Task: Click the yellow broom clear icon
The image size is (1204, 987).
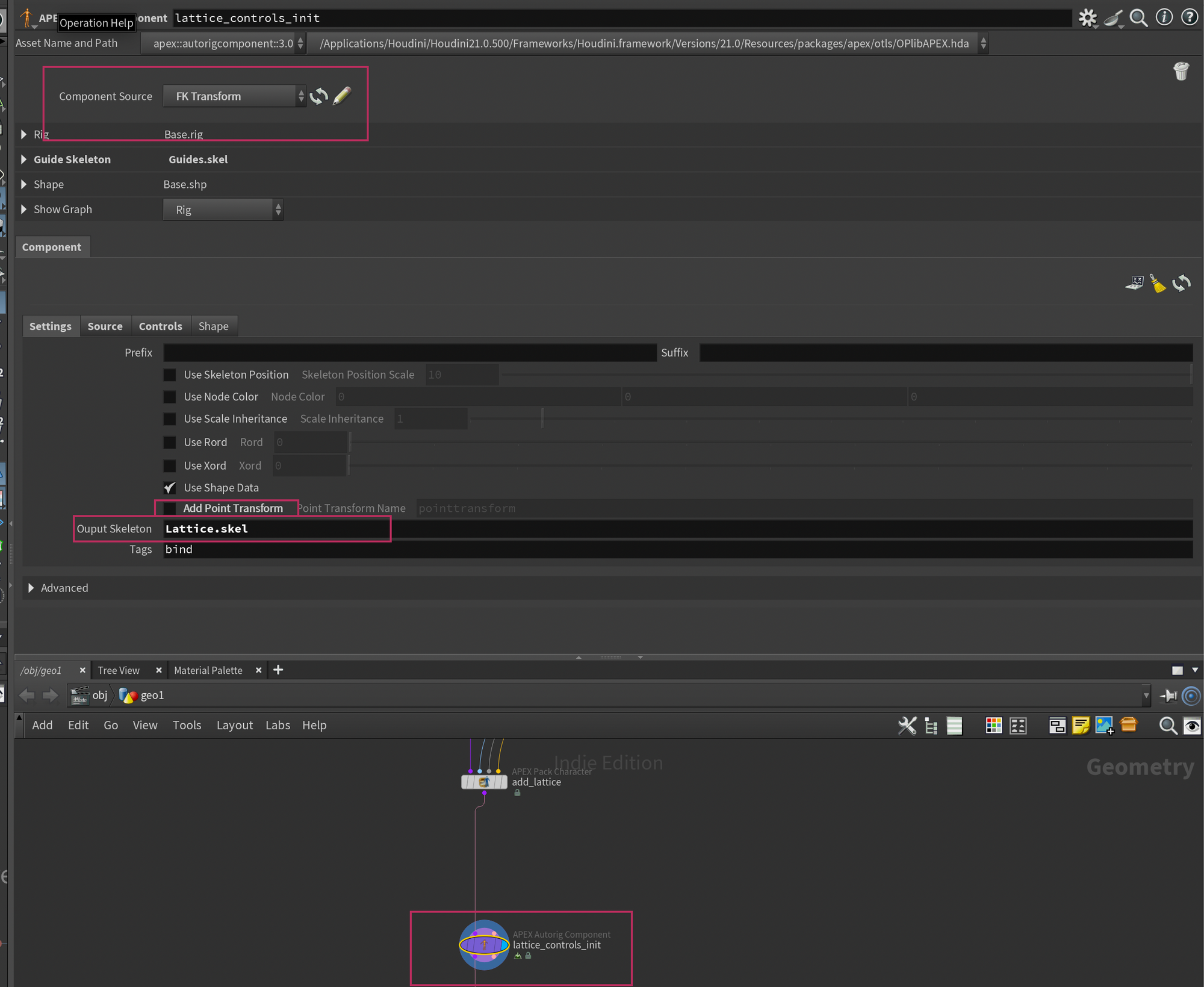Action: (1158, 283)
